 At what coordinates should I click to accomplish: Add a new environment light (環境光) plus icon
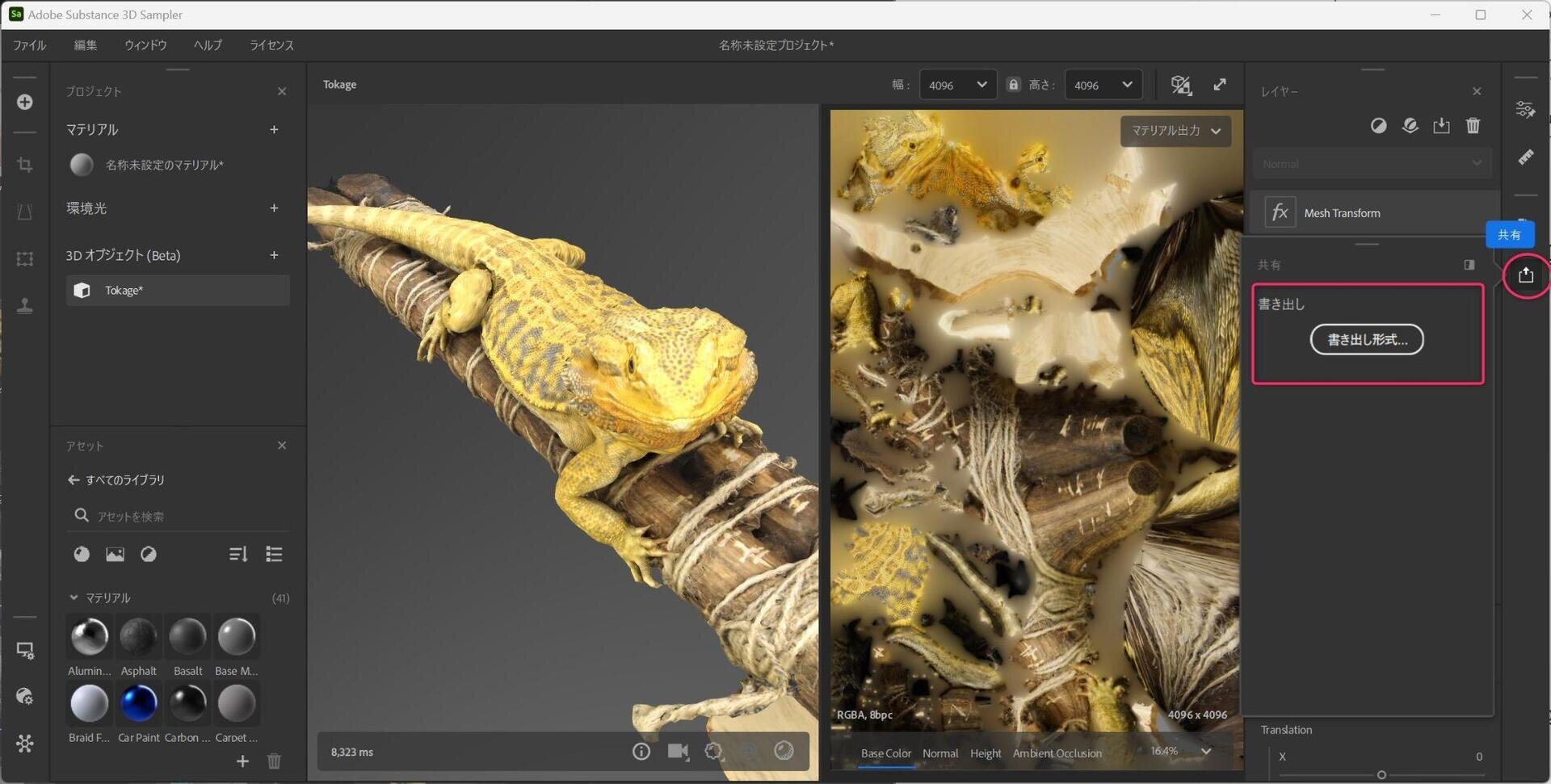tap(274, 208)
